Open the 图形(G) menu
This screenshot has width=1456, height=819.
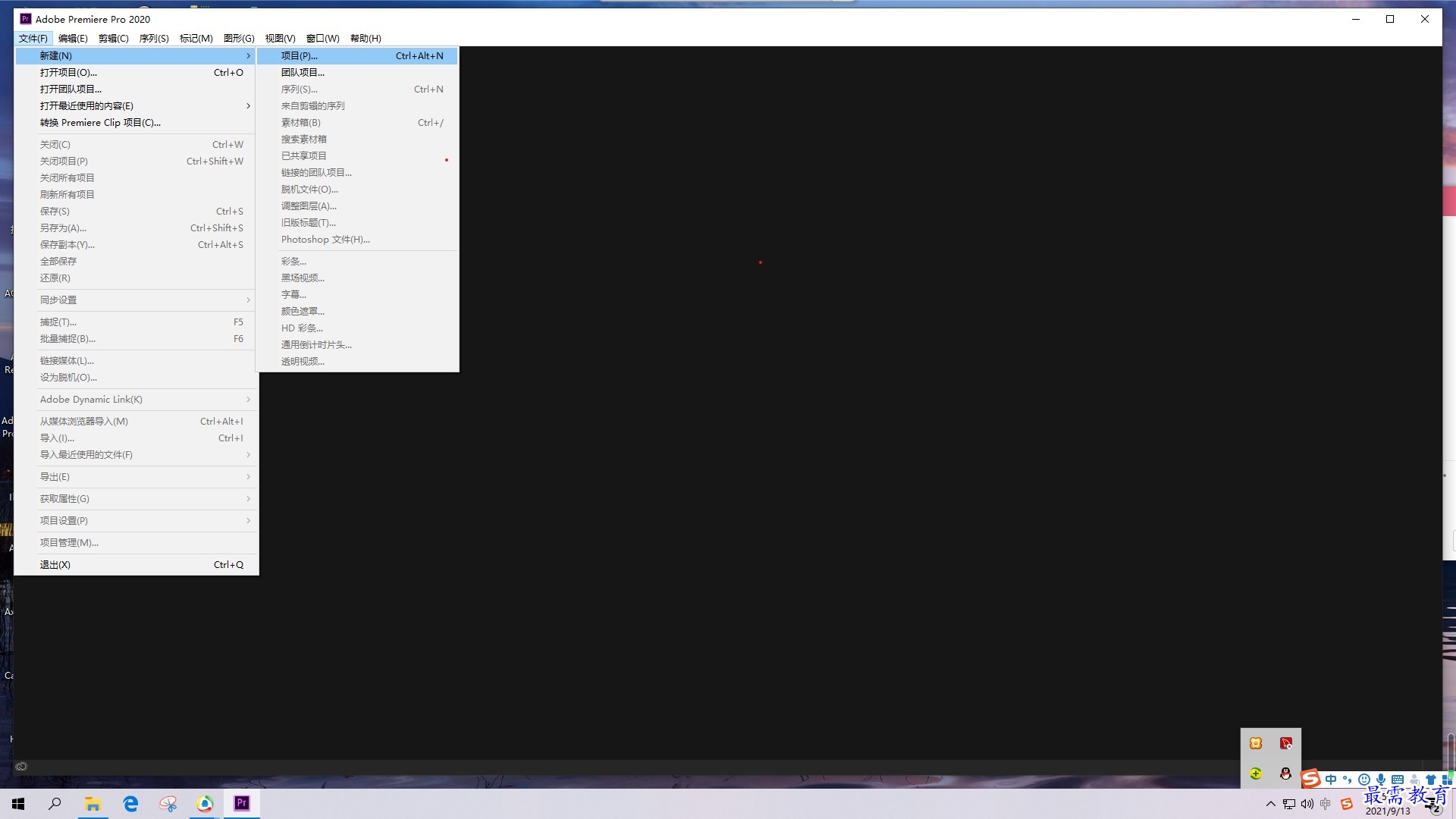(239, 39)
